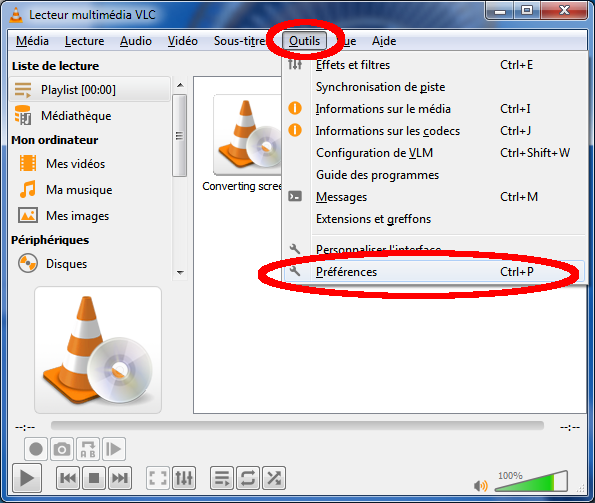
Task: Click the sidebar scroll down arrow
Action: pos(180,273)
